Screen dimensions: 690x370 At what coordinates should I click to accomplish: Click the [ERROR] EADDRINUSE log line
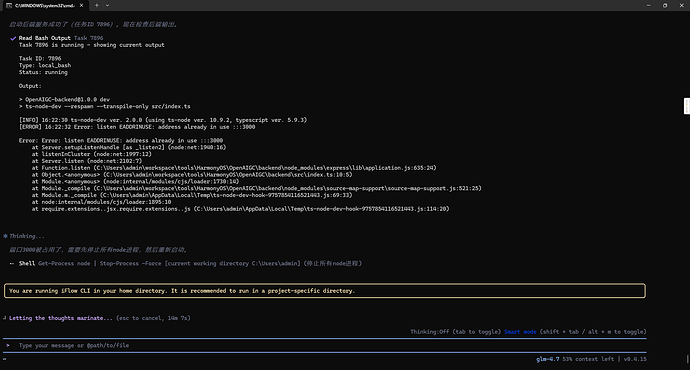[137, 127]
